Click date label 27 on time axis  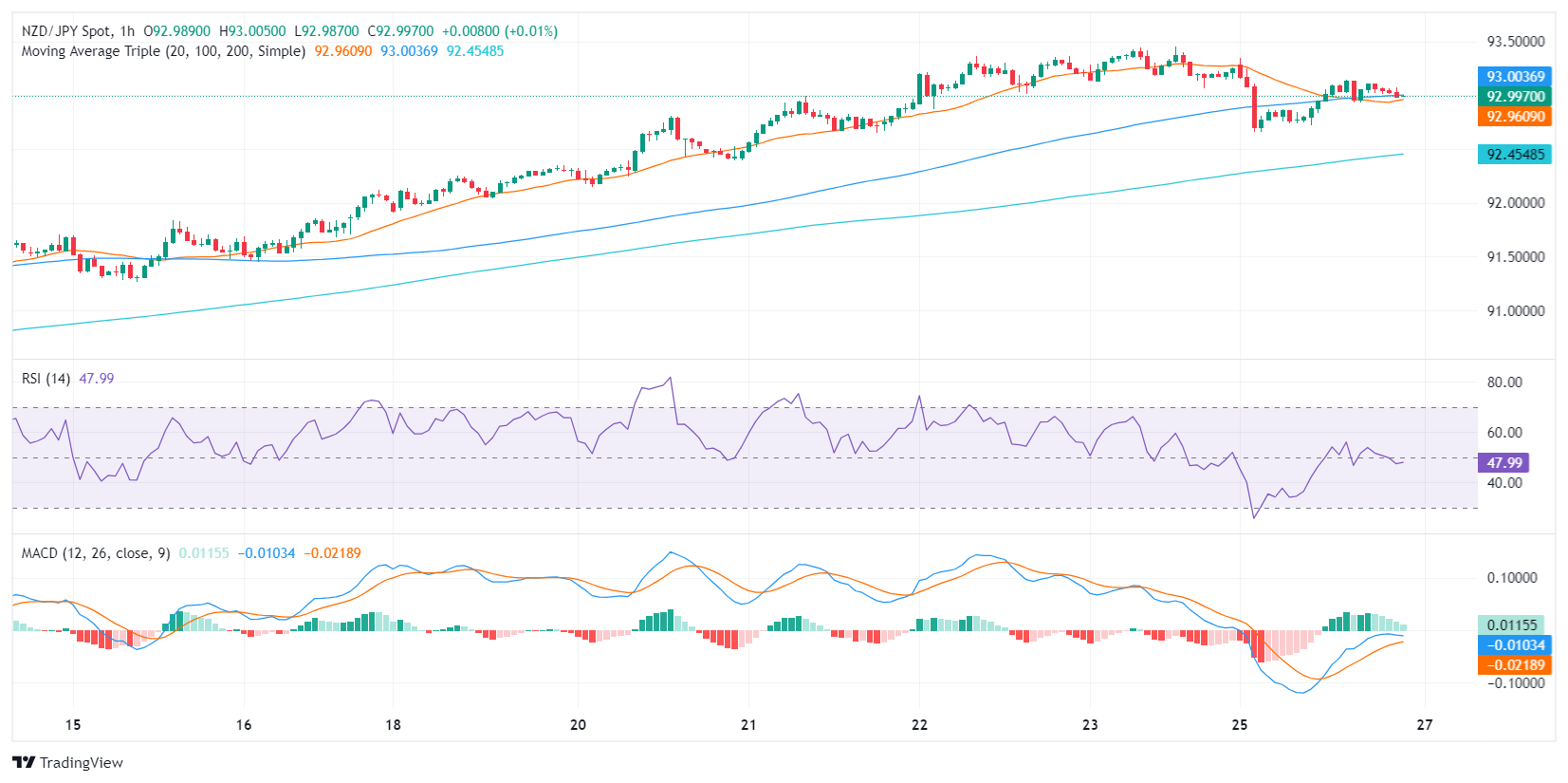(x=1425, y=724)
